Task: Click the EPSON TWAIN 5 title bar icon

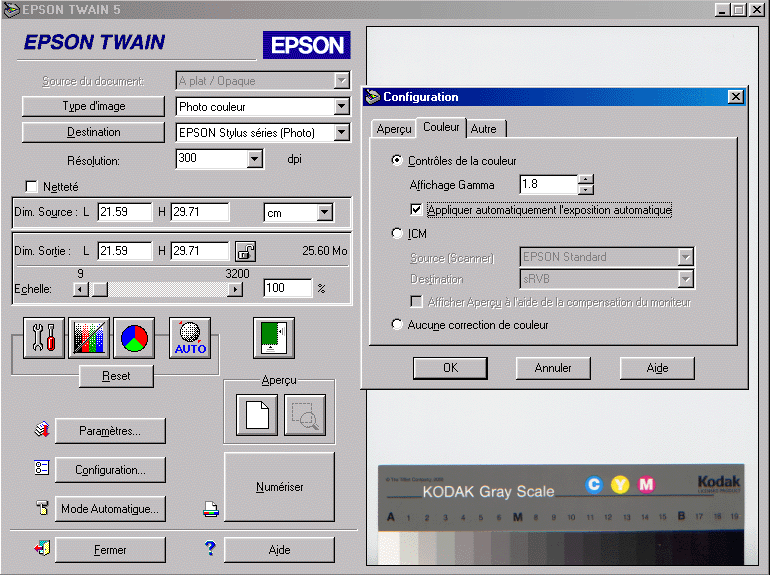Action: tap(11, 9)
